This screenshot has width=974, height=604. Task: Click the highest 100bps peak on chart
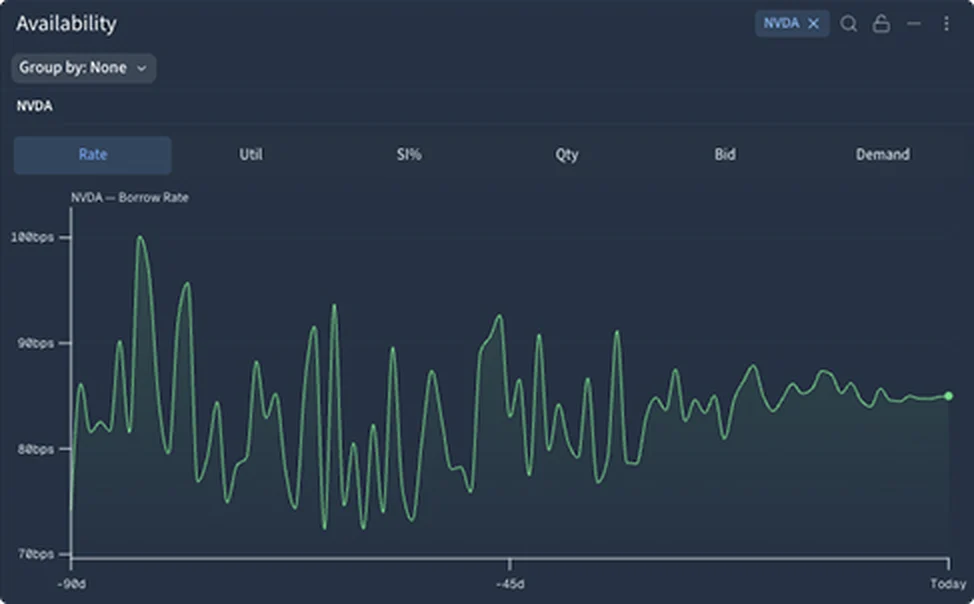(140, 237)
